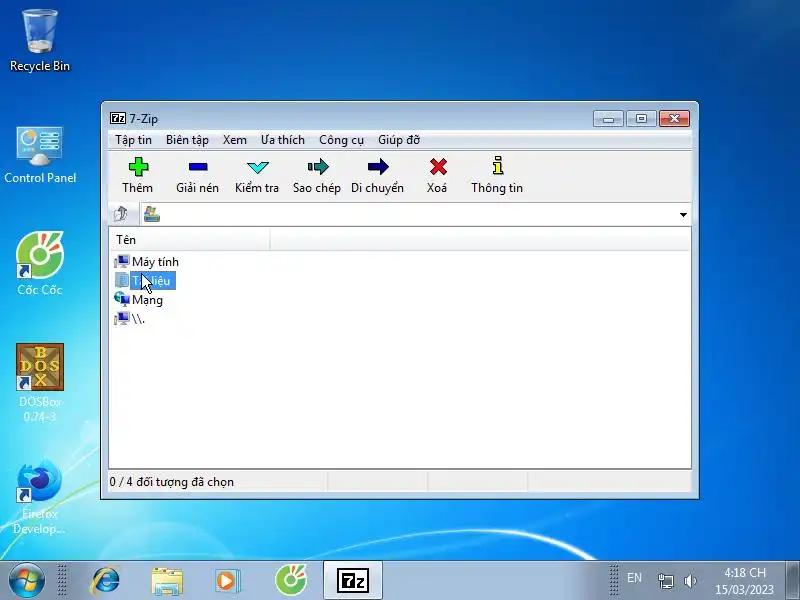The height and width of the screenshot is (600, 800).
Task: Launch DOSBox 0.74-3 desktop shortcut
Action: (x=40, y=383)
